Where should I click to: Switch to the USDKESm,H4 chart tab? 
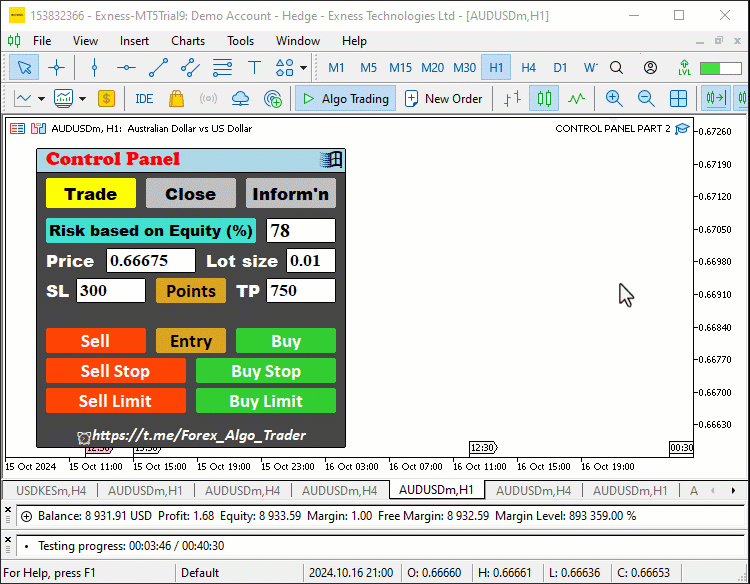51,491
